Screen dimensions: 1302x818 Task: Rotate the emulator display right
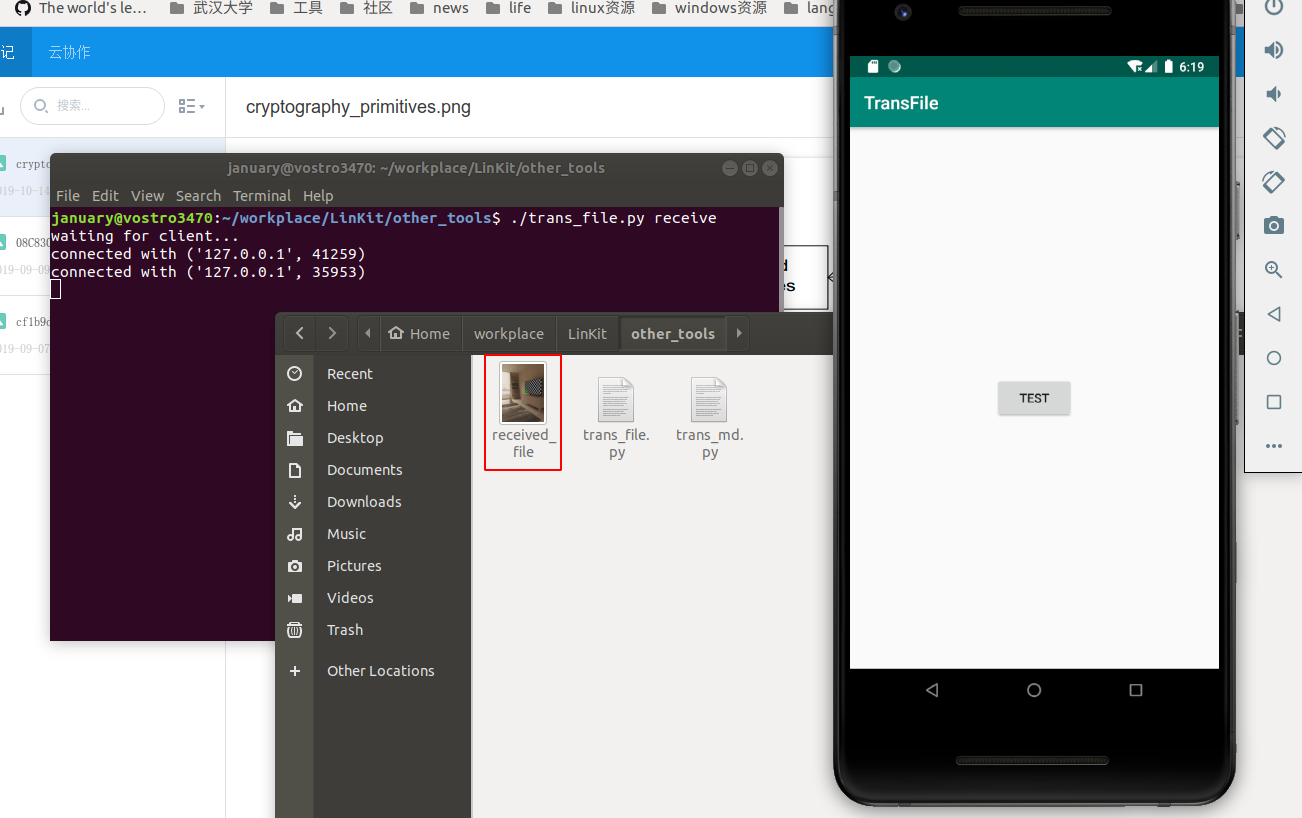coord(1273,182)
